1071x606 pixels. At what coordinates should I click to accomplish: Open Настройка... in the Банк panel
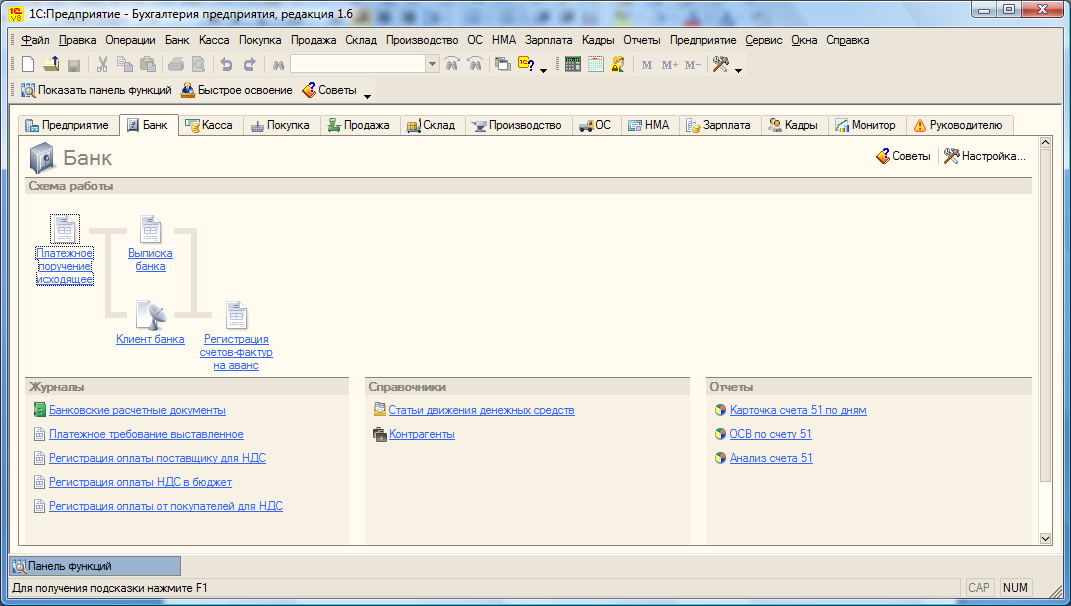click(984, 156)
